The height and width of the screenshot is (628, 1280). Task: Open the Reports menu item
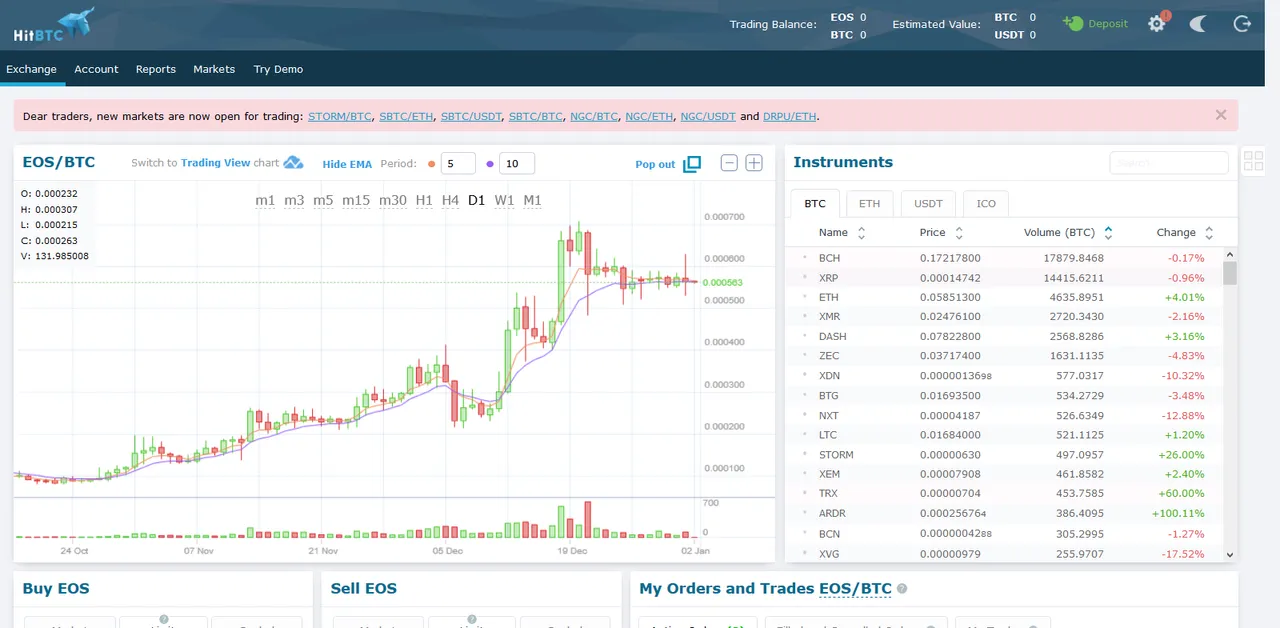tap(156, 69)
